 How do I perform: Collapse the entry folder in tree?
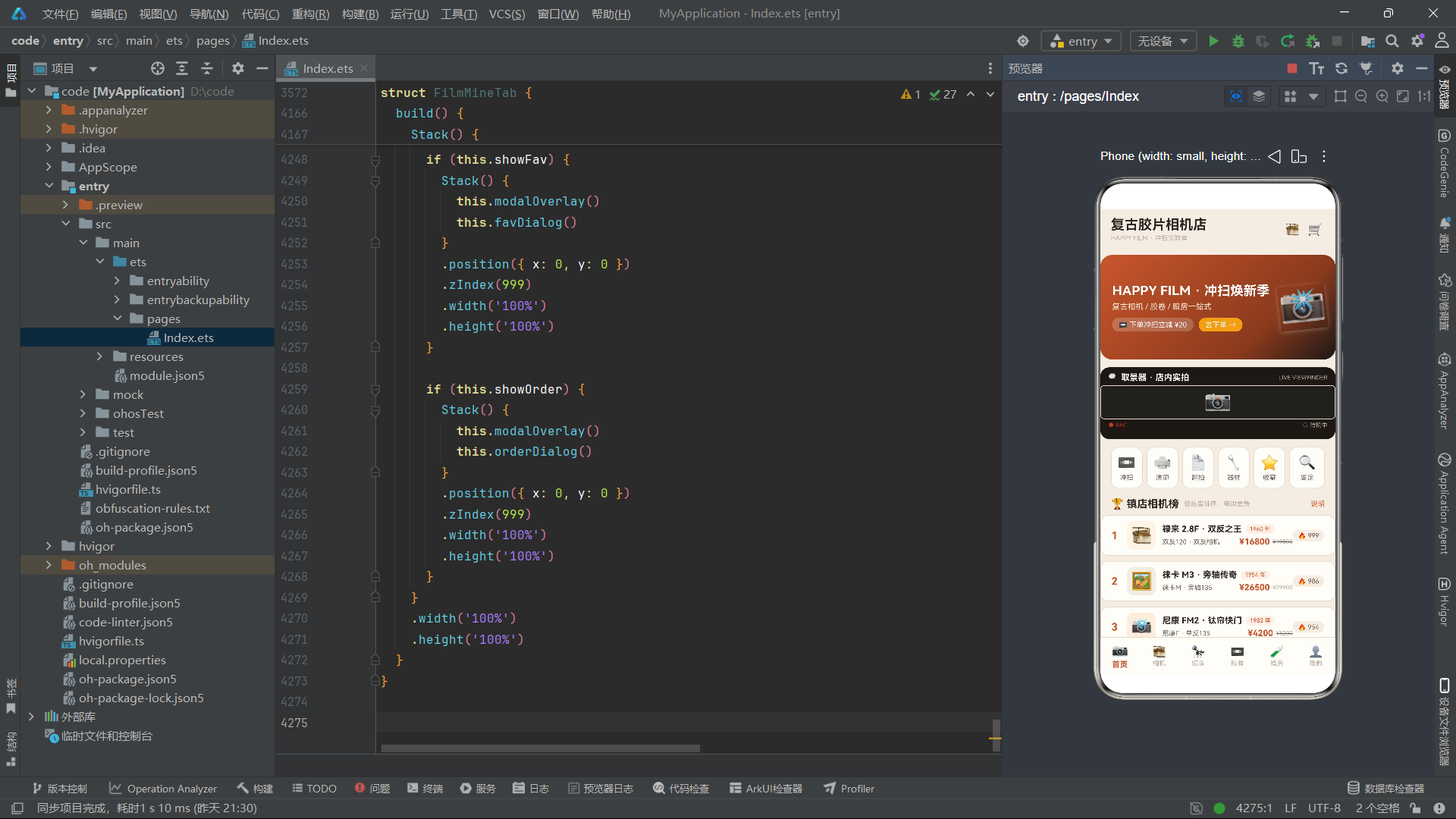click(49, 186)
